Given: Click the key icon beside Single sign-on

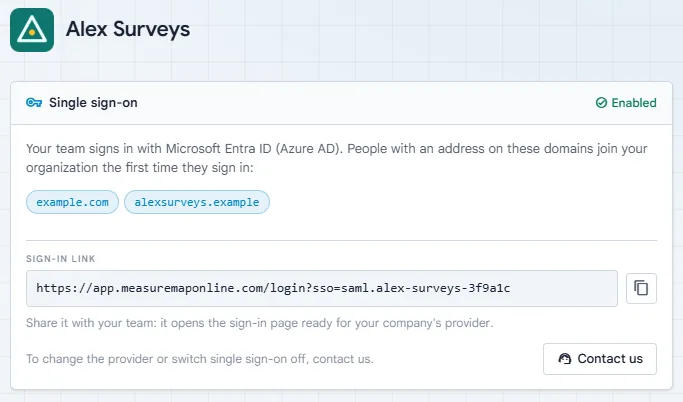Looking at the screenshot, I should pos(34,103).
